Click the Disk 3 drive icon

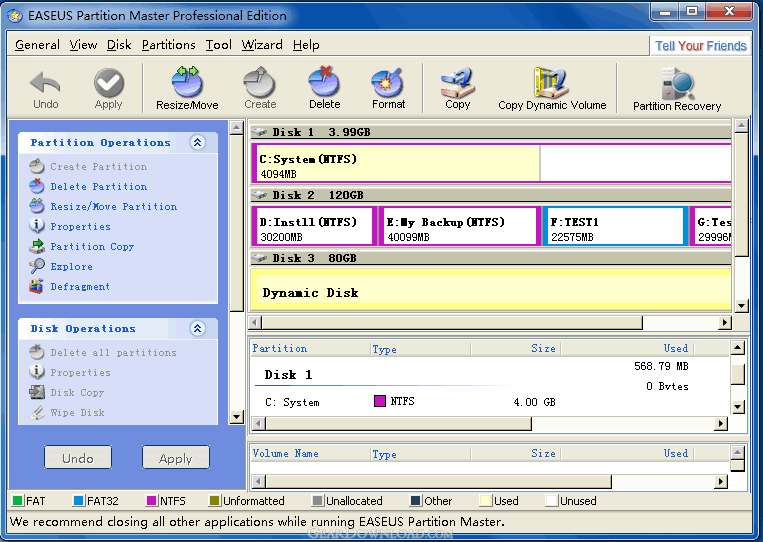[x=259, y=258]
